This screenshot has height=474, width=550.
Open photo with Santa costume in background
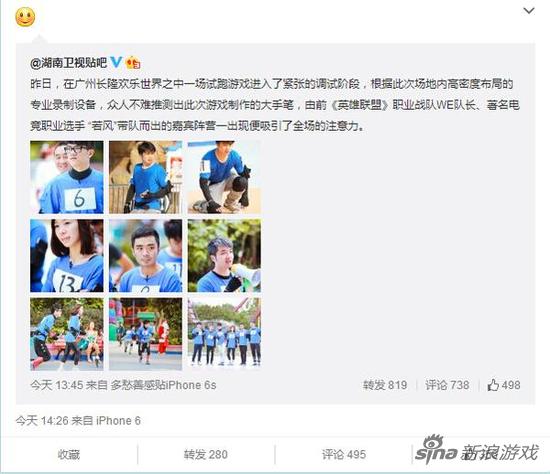click(146, 334)
